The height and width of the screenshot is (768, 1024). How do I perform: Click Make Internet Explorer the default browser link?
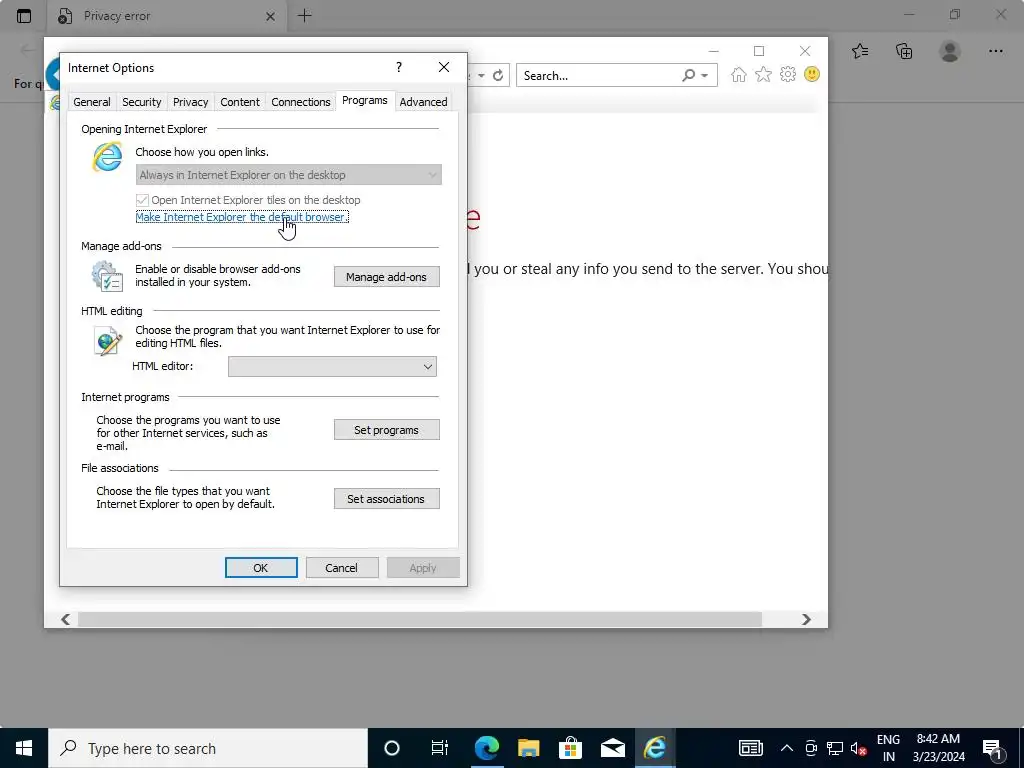point(242,217)
